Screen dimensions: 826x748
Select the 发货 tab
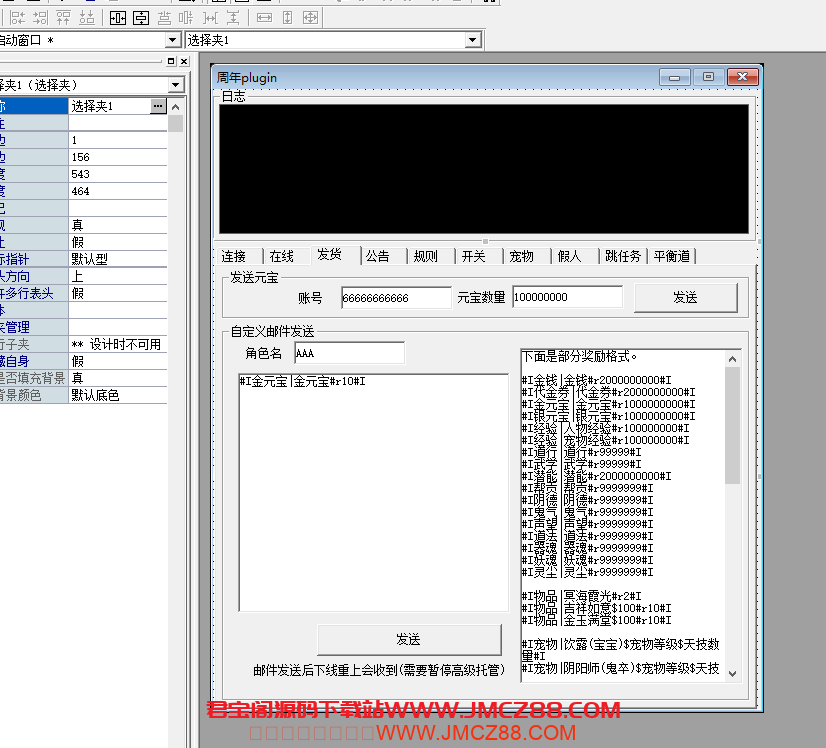click(330, 255)
